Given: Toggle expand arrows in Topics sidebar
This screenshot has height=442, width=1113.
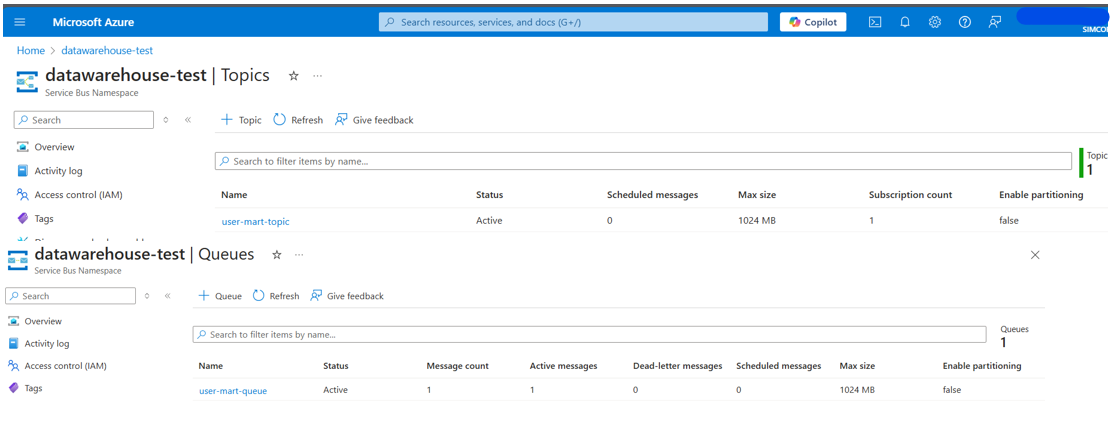Looking at the screenshot, I should 165,120.
